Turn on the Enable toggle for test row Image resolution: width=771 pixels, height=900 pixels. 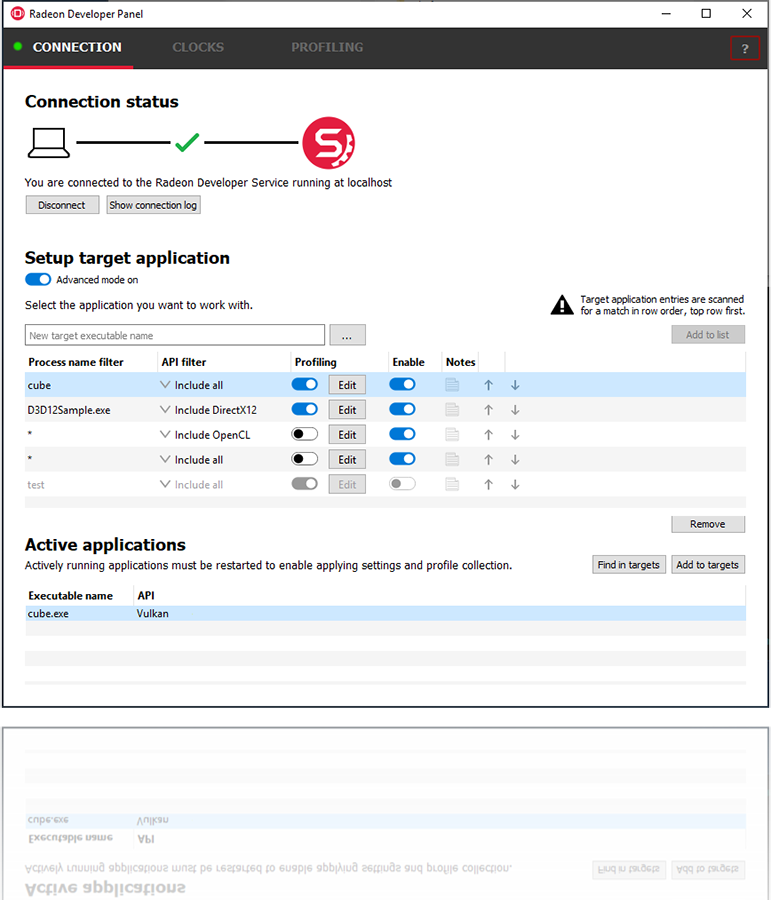[402, 485]
